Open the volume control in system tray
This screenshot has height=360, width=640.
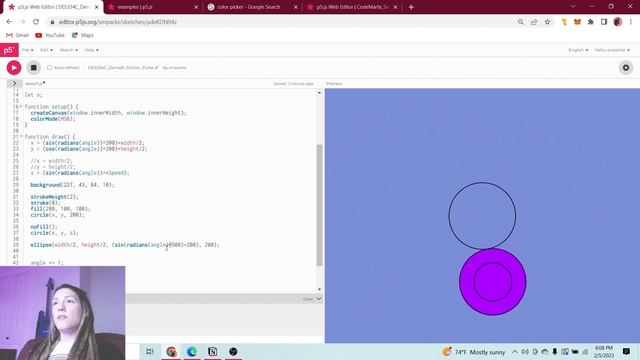pyautogui.click(x=525, y=352)
